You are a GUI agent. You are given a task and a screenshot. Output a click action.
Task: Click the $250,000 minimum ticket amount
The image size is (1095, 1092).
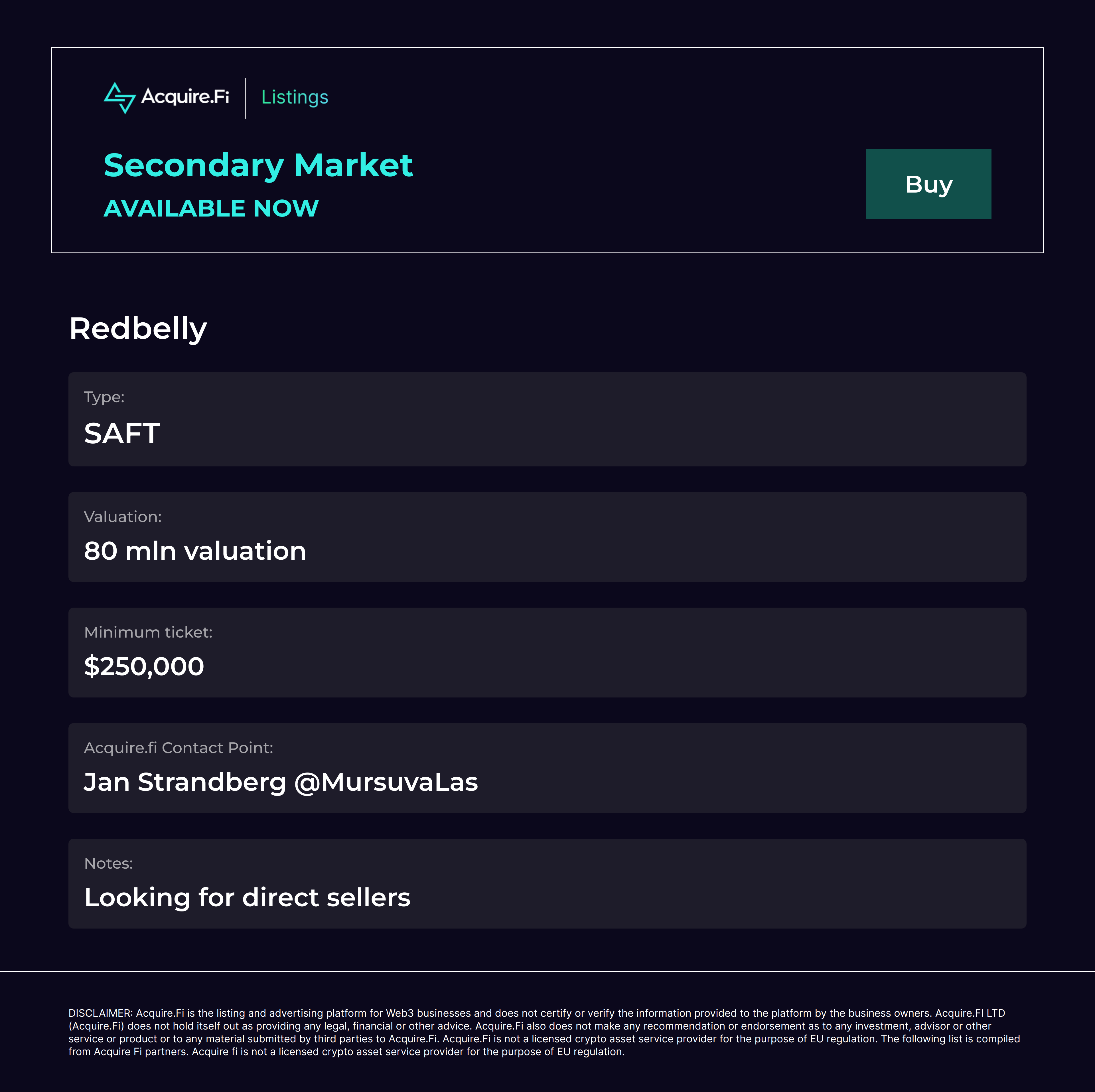(144, 666)
